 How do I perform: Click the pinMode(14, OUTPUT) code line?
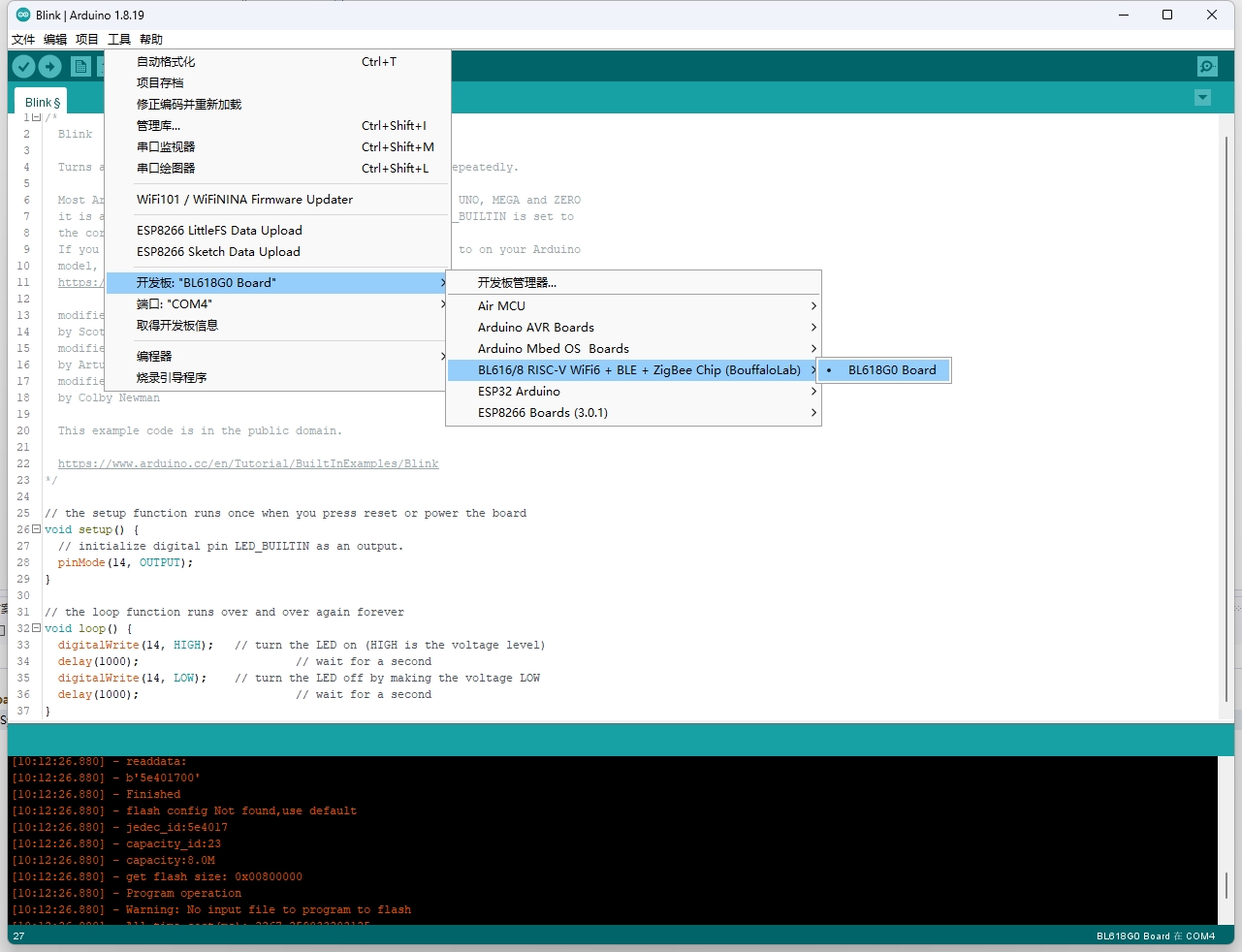point(125,562)
